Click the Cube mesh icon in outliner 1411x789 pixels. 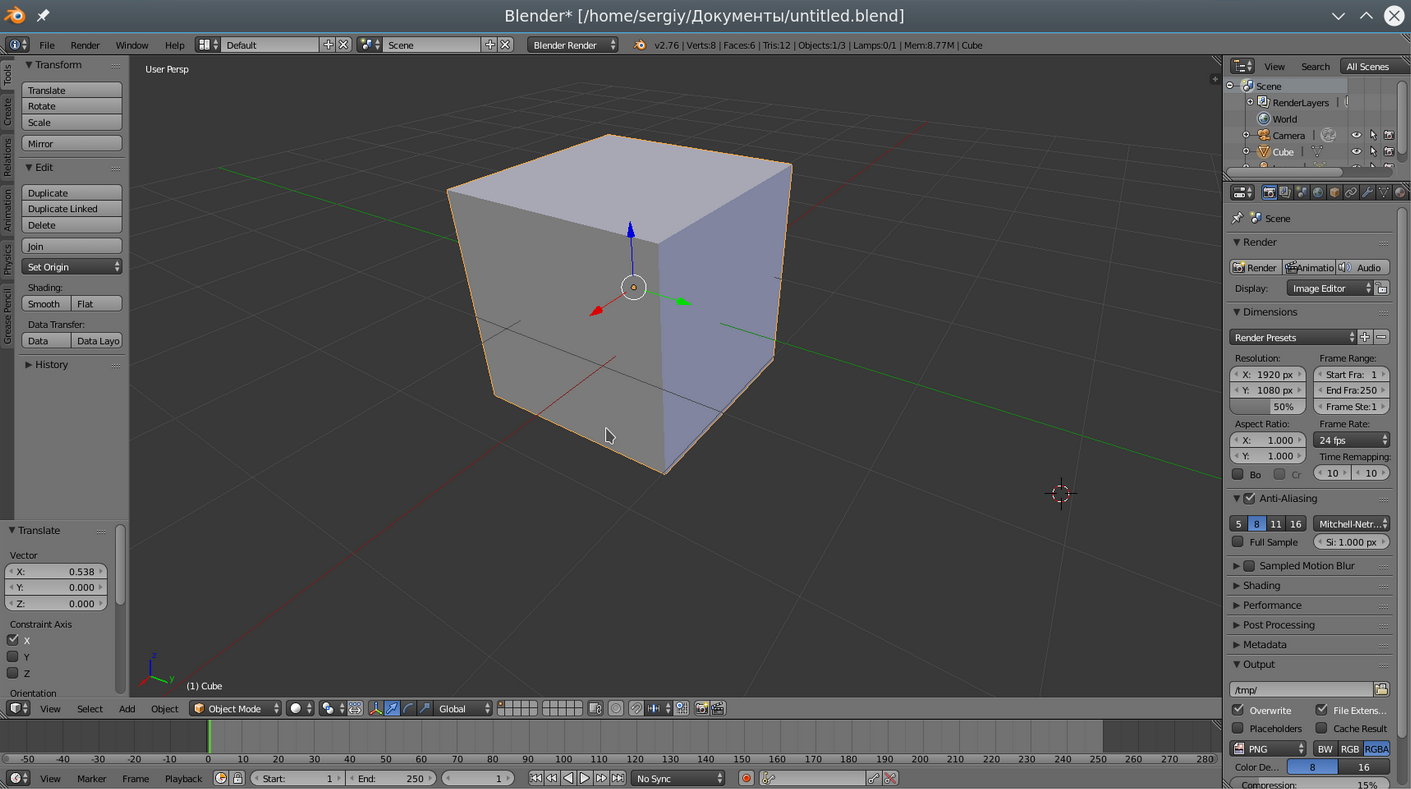tap(1317, 152)
